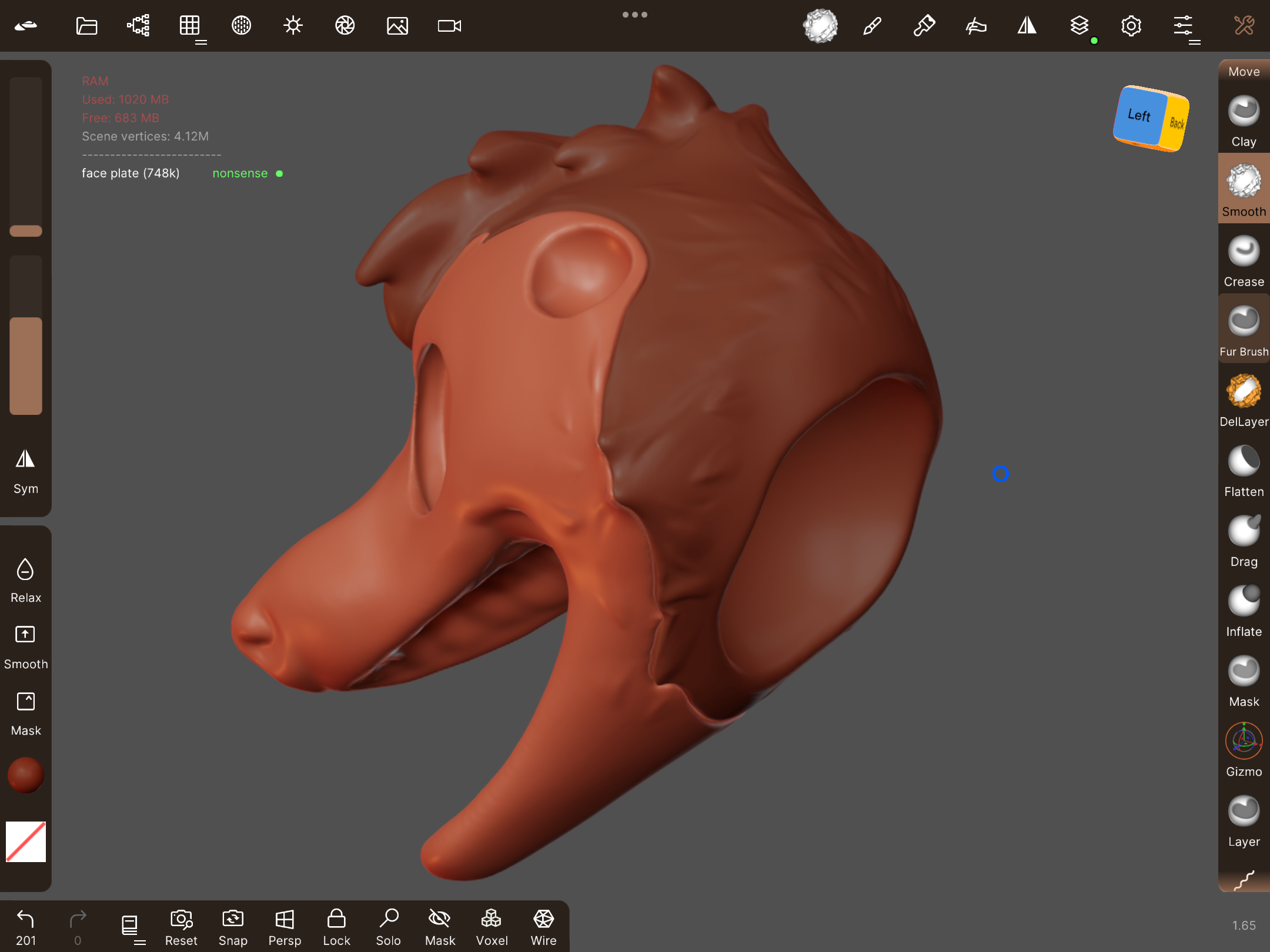Viewport: 1270px width, 952px height.
Task: Open the Camera settings icon
Action: point(449,26)
